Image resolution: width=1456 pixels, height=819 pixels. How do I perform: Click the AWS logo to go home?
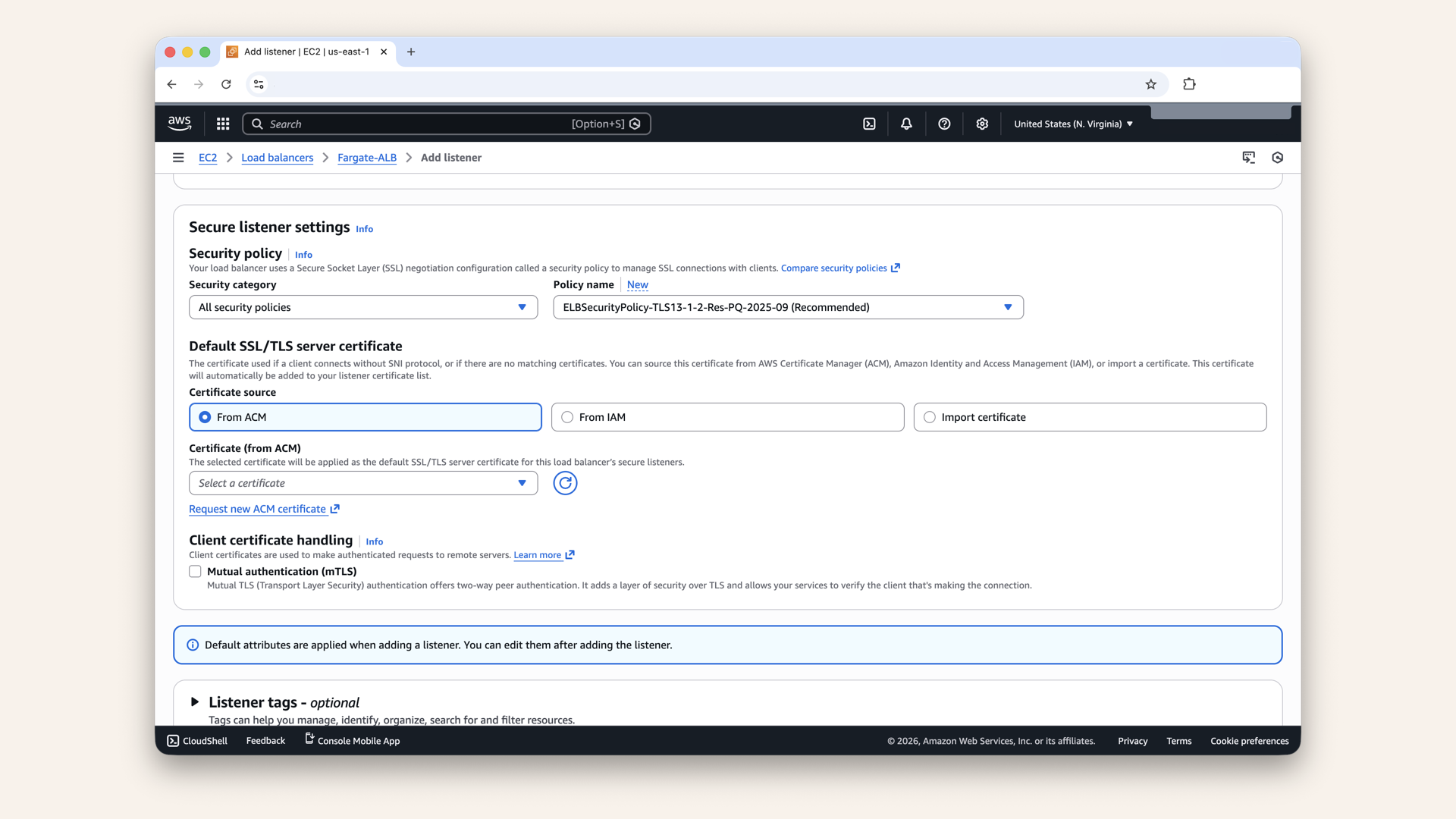click(x=179, y=123)
